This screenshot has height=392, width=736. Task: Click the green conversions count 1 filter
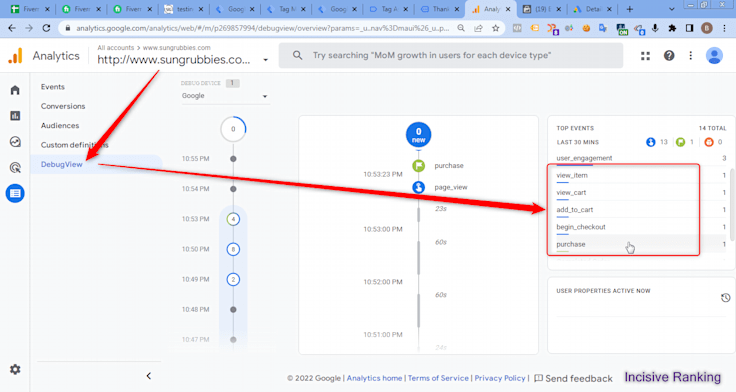pos(684,142)
